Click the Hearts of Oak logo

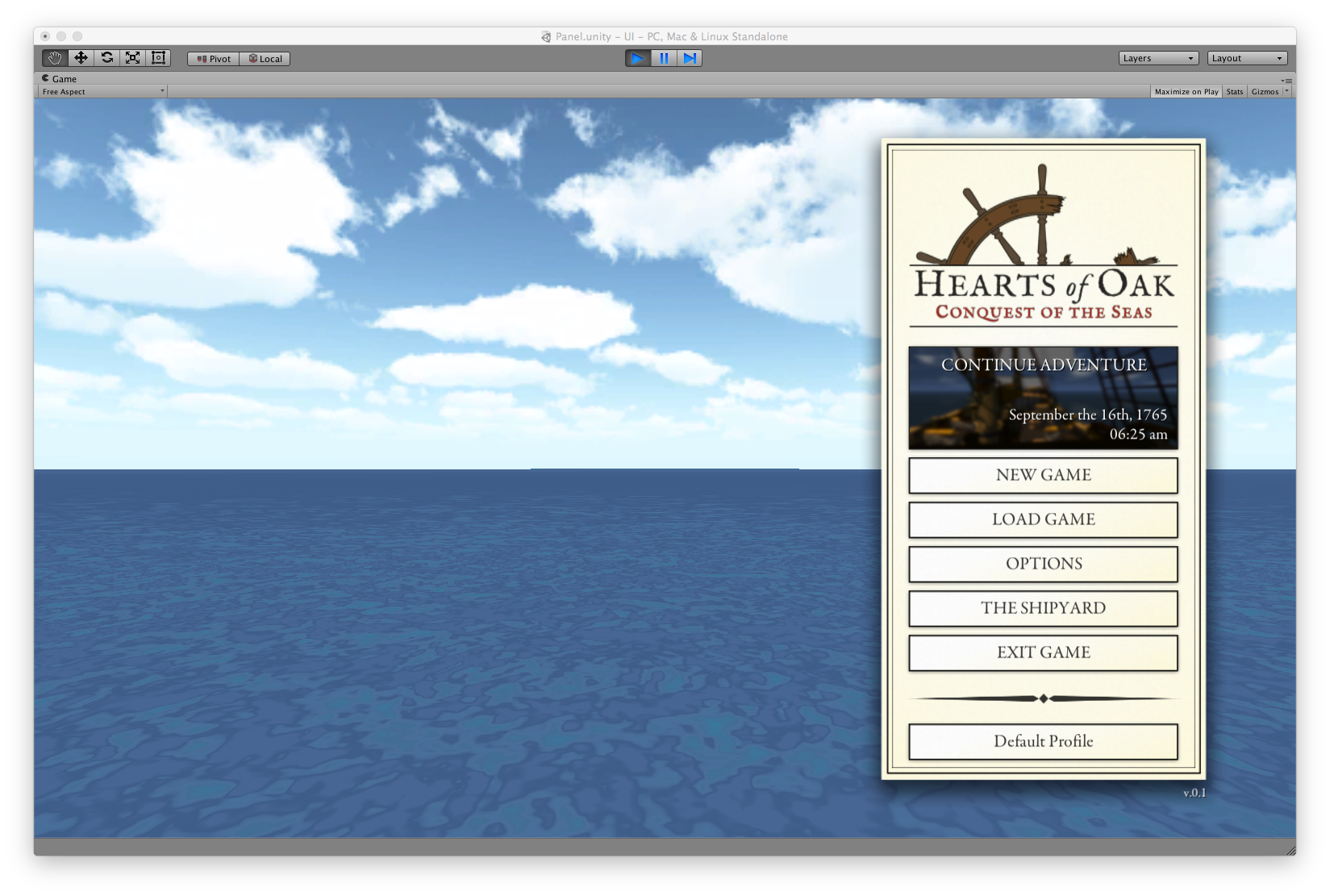[1044, 245]
